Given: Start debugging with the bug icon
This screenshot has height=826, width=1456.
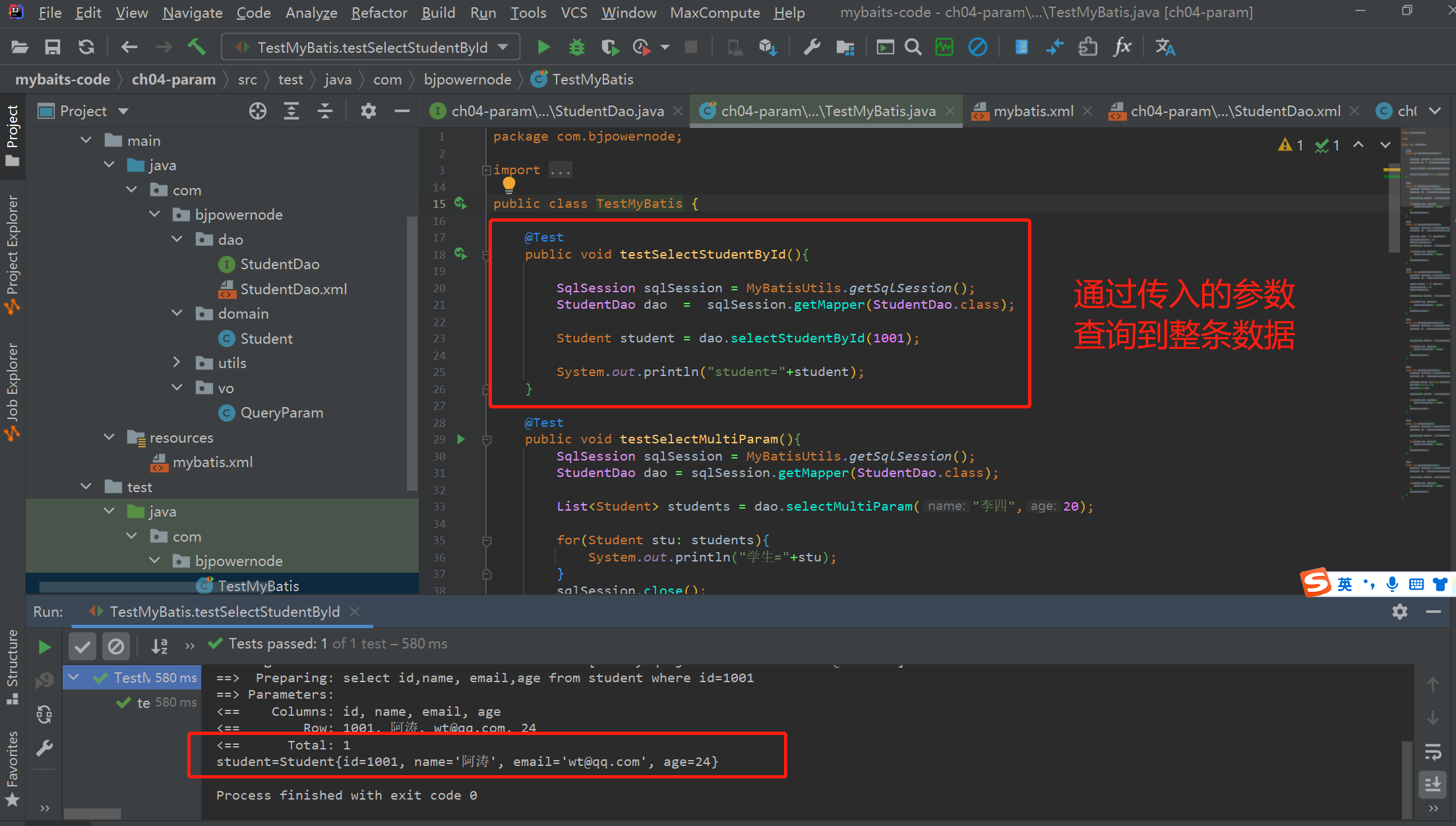Looking at the screenshot, I should pos(576,47).
